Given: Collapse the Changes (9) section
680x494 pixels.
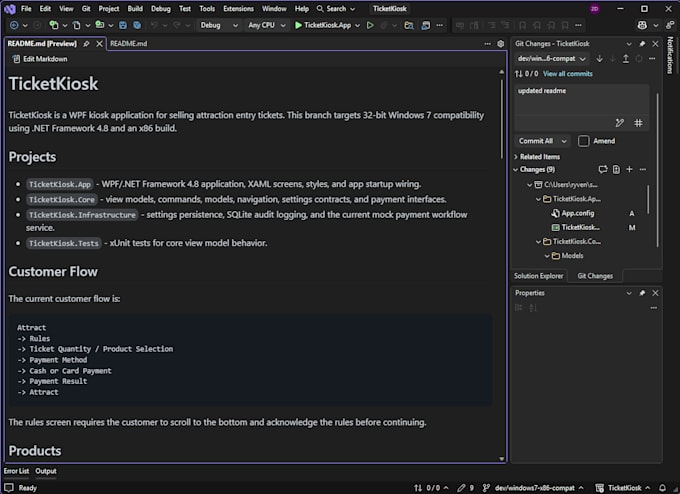Looking at the screenshot, I should tap(516, 170).
